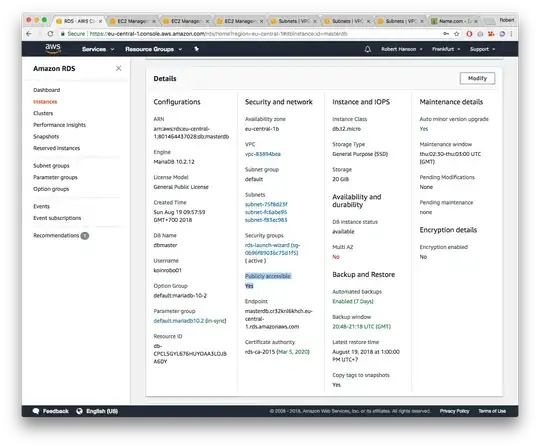540x448 pixels.
Task: Reload the page with the refresh icon
Action: coord(50,34)
